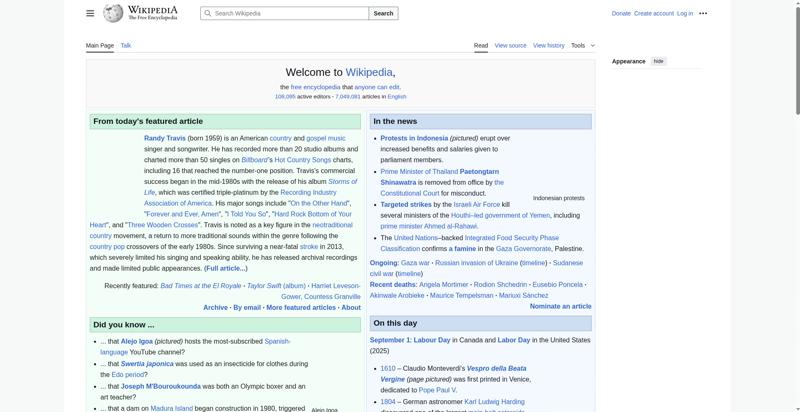Screen dimensions: 800x412
Task: Open the main menu hamburger icon
Action: tap(90, 13)
